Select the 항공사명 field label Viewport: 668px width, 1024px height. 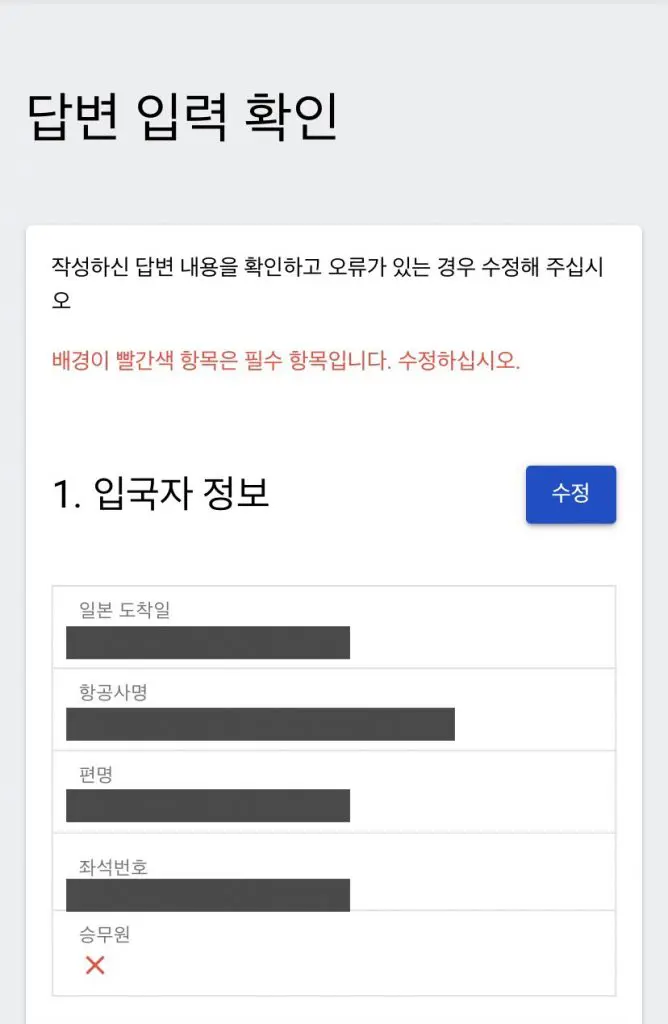(x=113, y=692)
